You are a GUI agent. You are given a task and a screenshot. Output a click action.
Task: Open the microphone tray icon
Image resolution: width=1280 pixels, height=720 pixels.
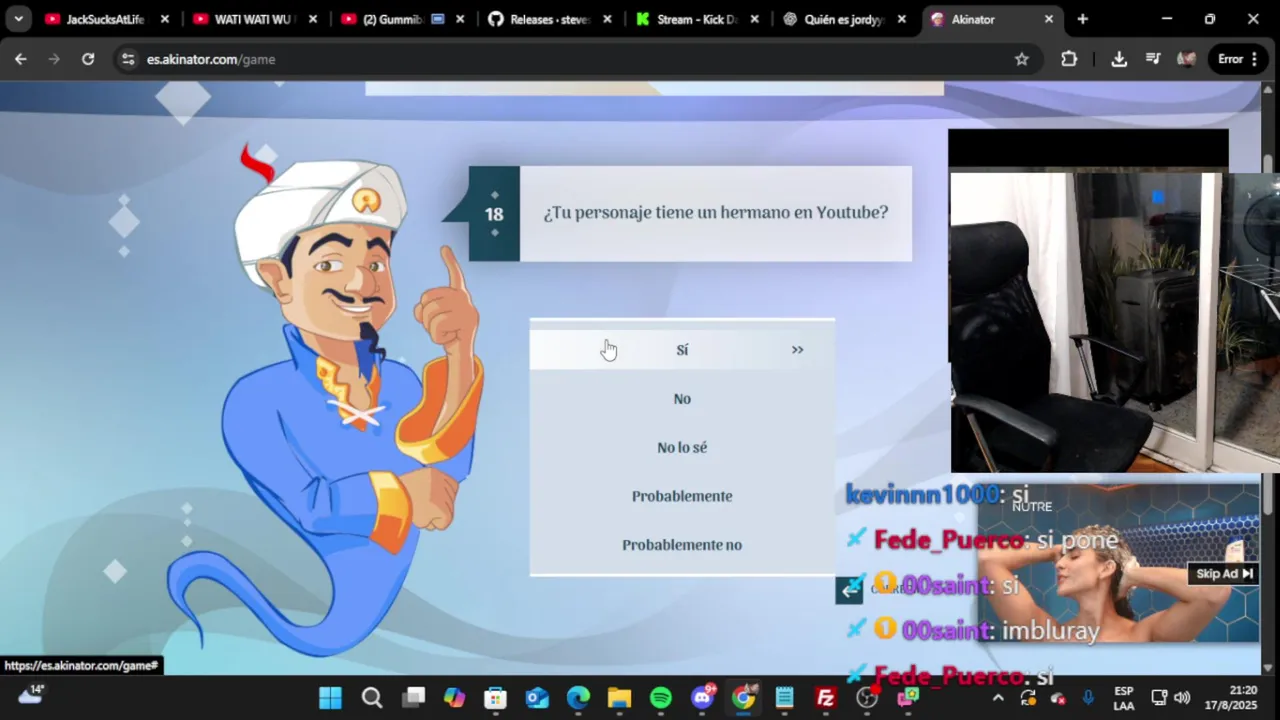[x=1088, y=698]
